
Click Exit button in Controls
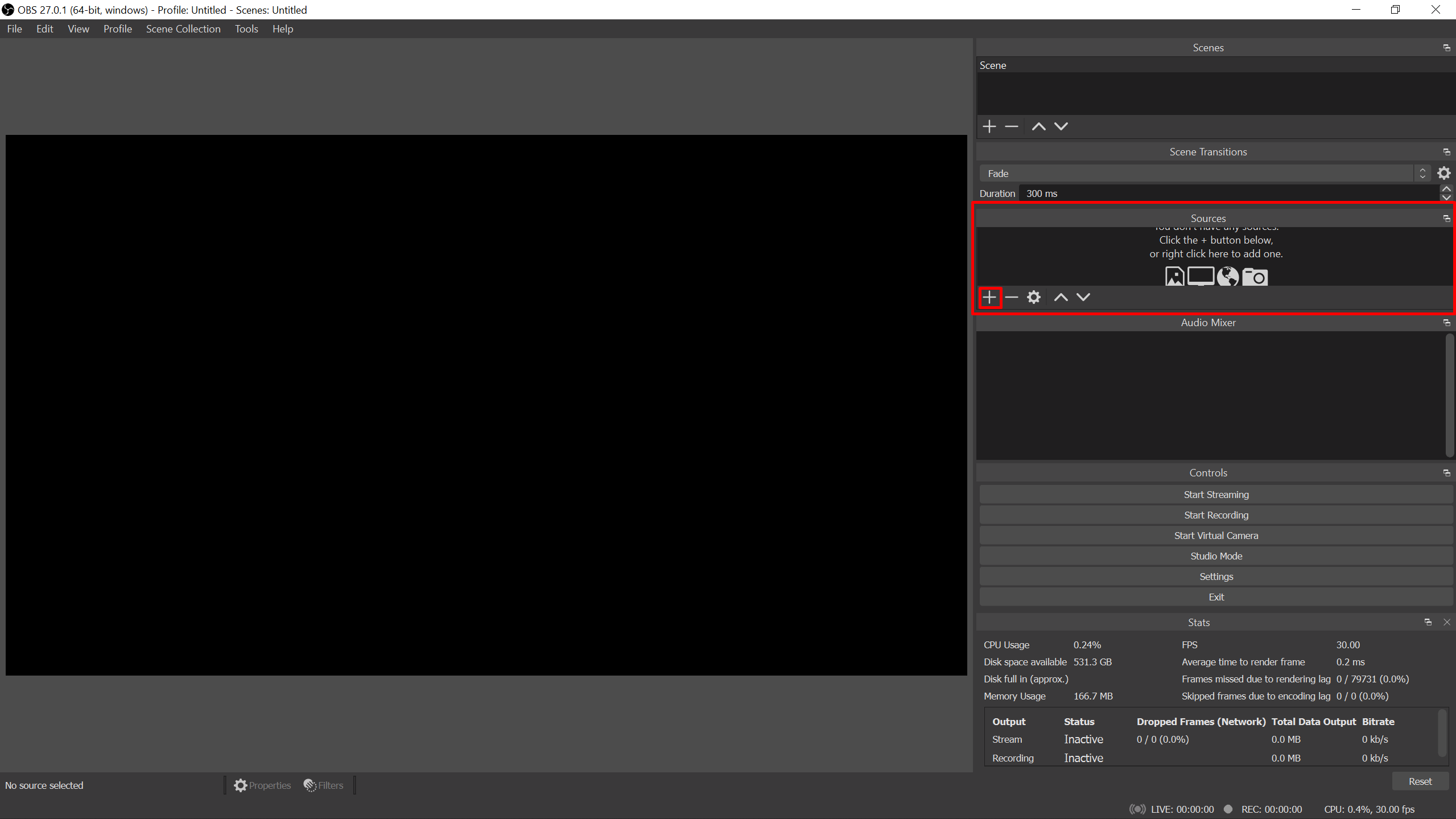1216,597
